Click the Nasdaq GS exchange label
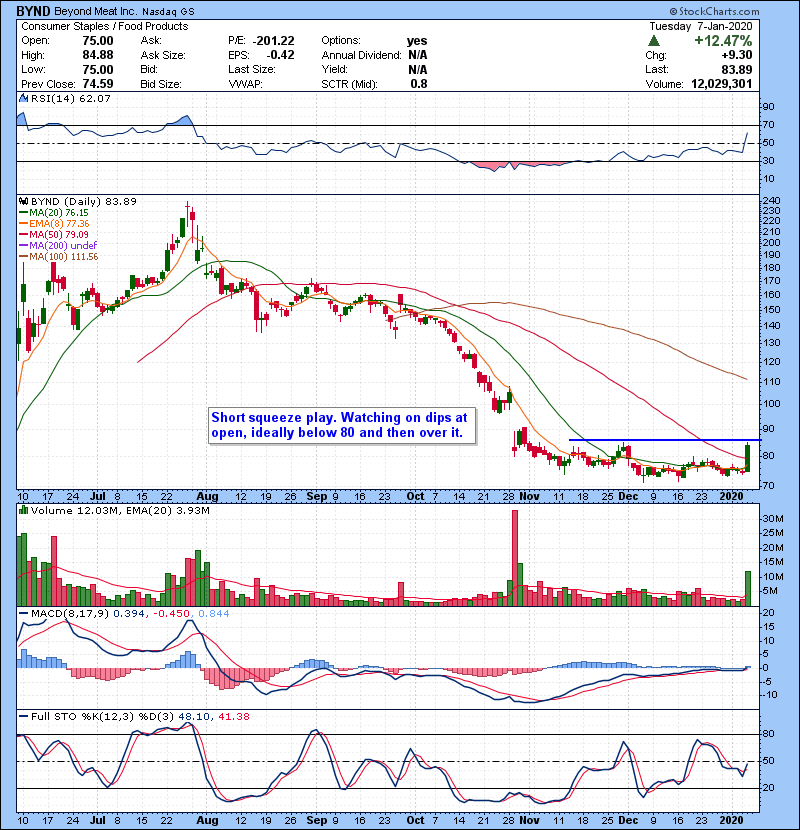 click(x=168, y=11)
